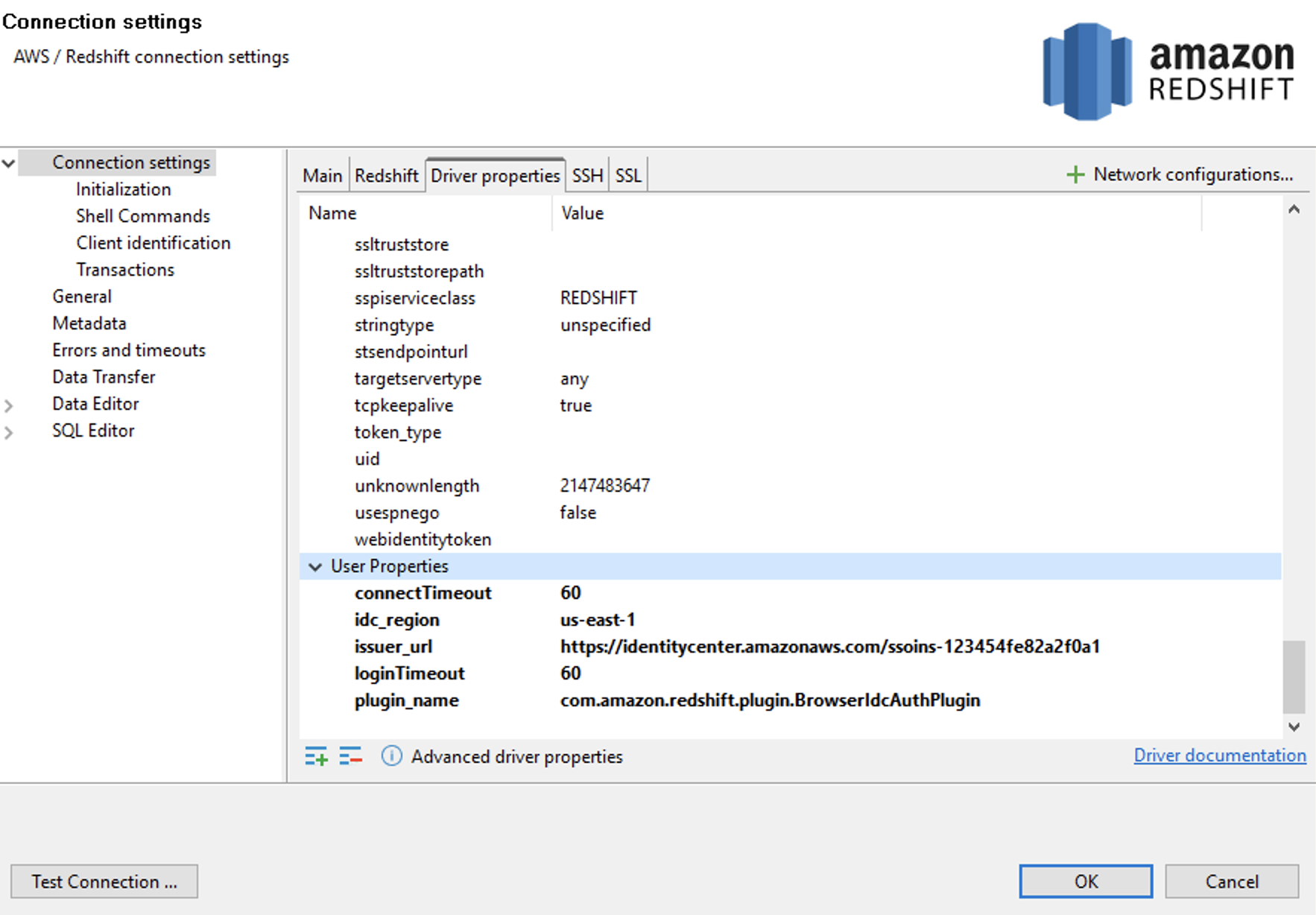Confirm settings with the OK button
Screen dimensions: 1316x915
coord(1086,881)
